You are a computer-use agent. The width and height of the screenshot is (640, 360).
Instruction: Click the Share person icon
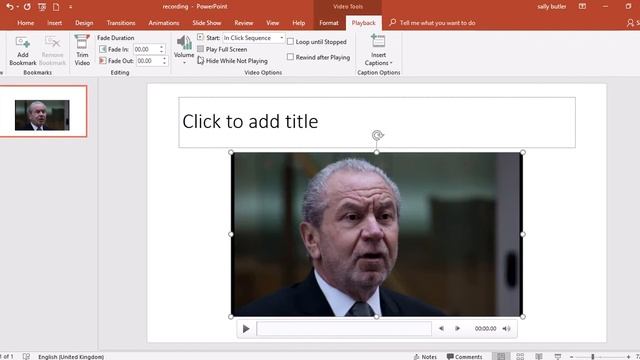(x=631, y=23)
